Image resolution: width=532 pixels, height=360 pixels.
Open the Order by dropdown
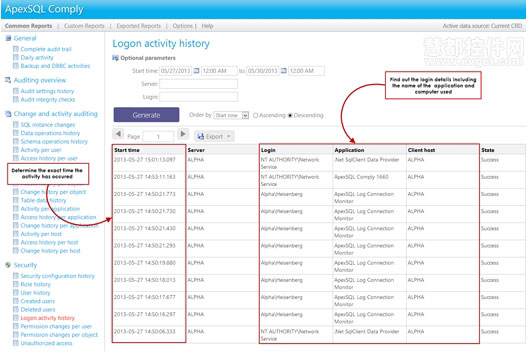[231, 115]
